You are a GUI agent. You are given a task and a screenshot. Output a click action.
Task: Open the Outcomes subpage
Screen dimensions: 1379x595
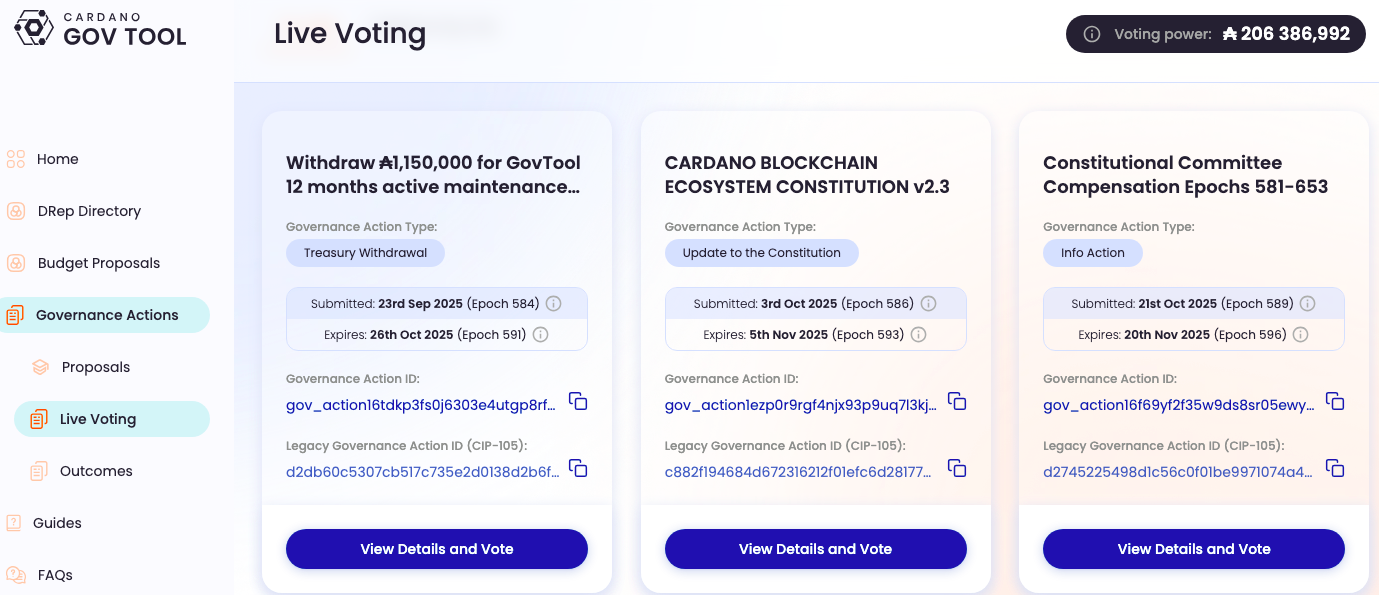point(95,471)
